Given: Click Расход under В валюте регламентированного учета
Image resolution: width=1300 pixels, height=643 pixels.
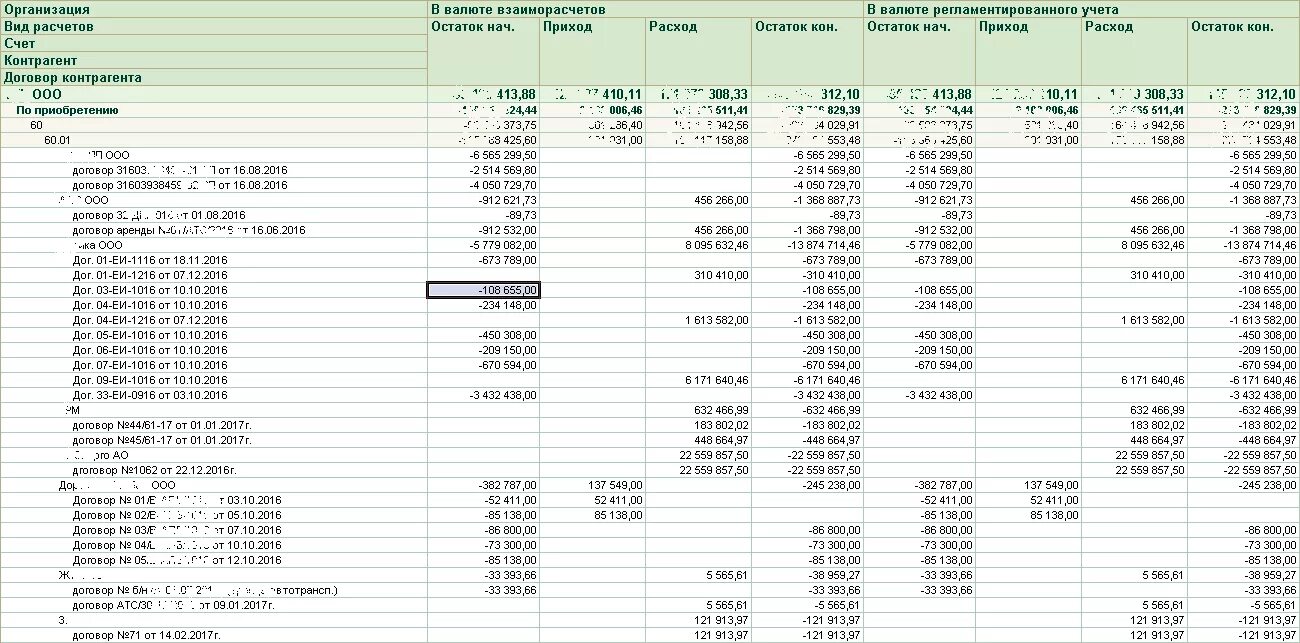Looking at the screenshot, I should tap(1134, 51).
